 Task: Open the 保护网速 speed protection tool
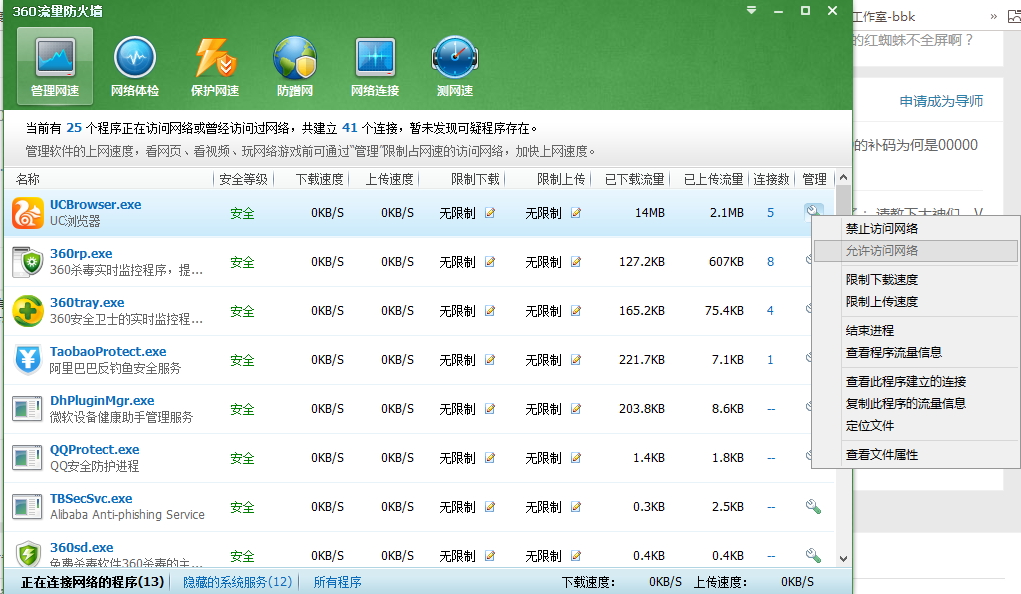coord(215,66)
